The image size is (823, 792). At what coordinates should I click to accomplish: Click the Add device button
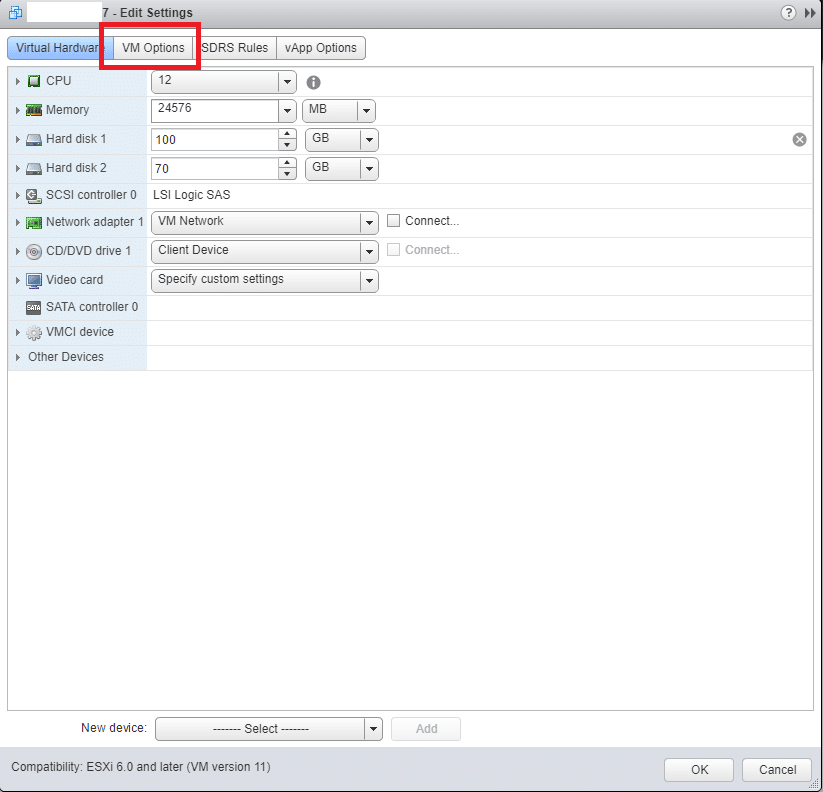[426, 728]
